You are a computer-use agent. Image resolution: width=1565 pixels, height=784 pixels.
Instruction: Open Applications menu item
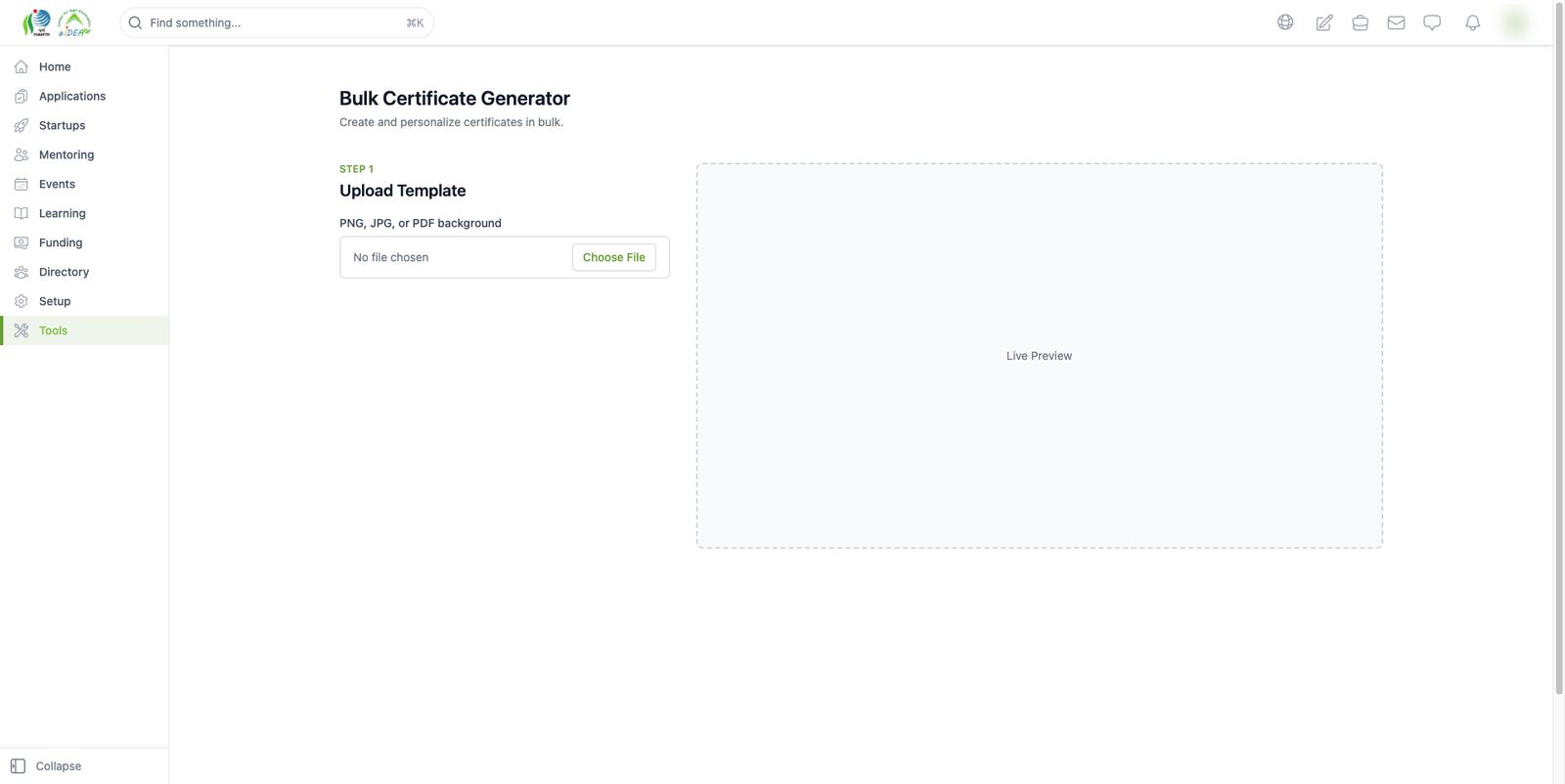click(x=84, y=96)
